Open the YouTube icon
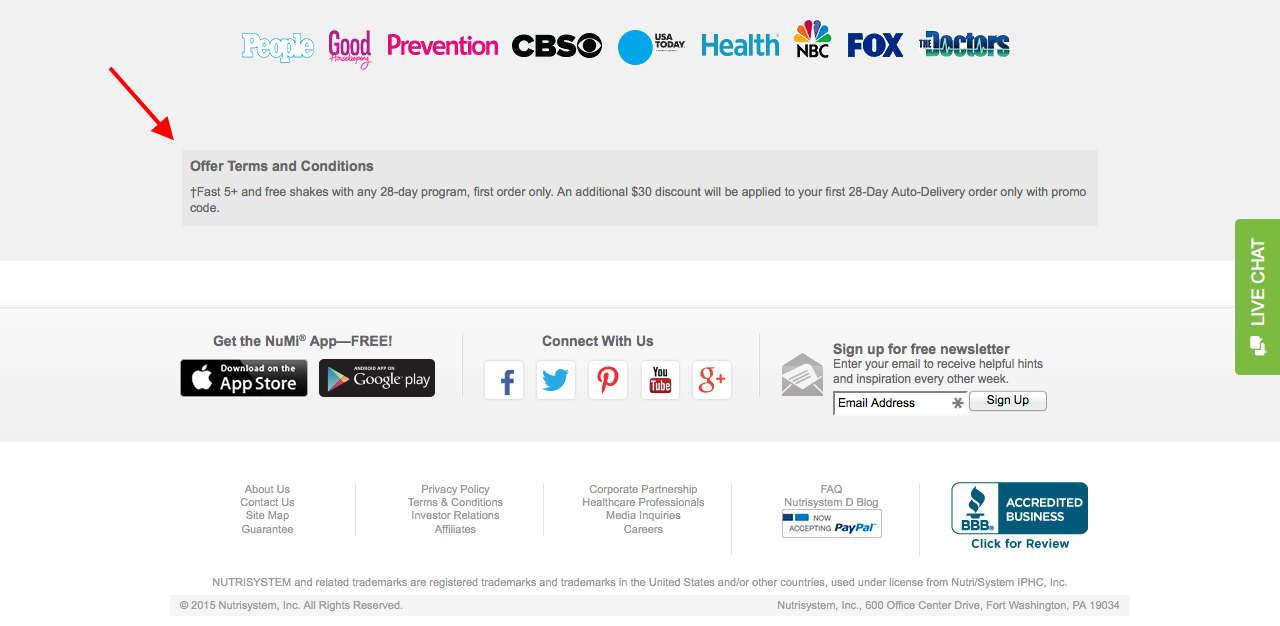 (660, 380)
